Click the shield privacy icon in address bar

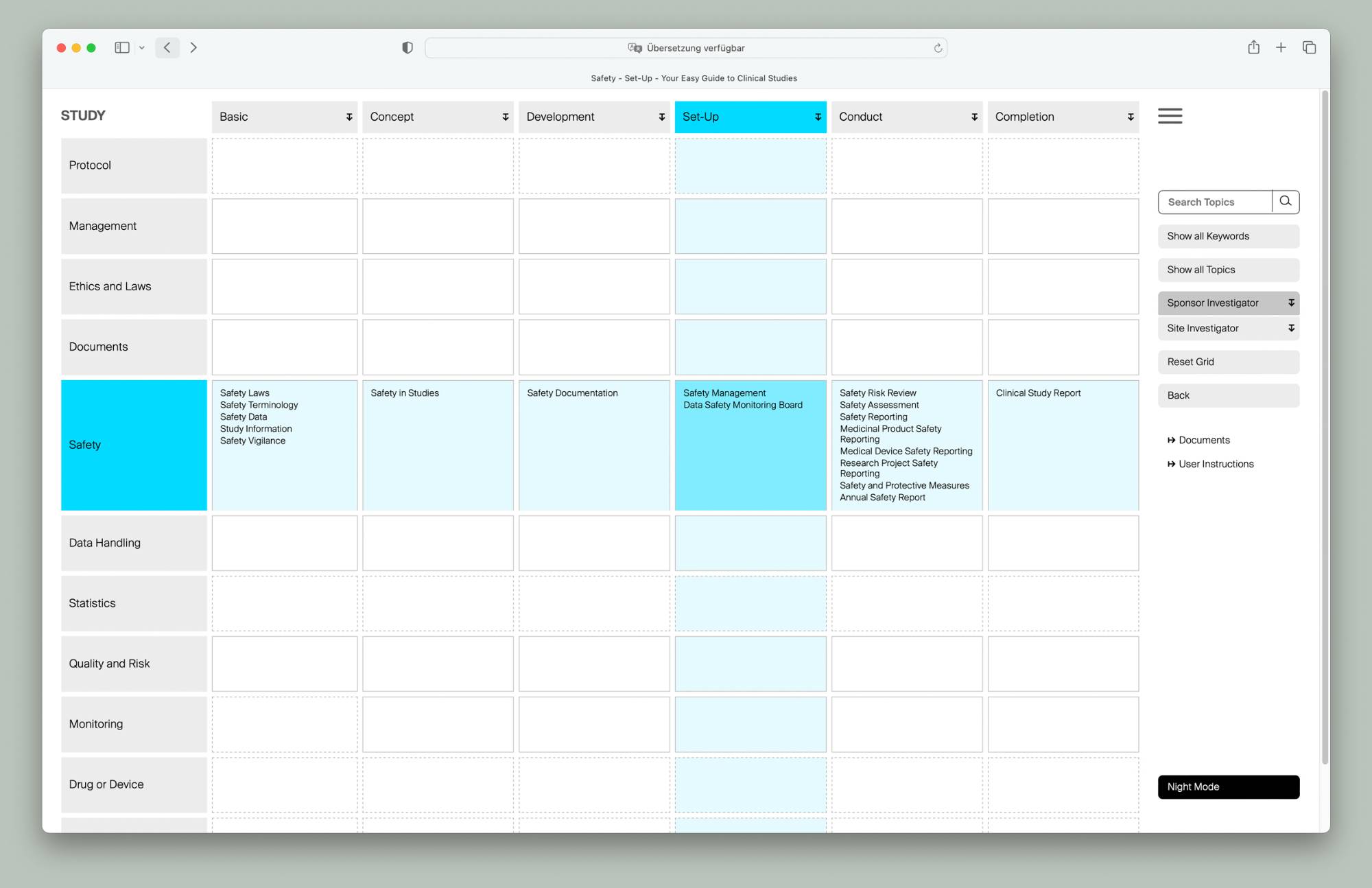point(407,47)
